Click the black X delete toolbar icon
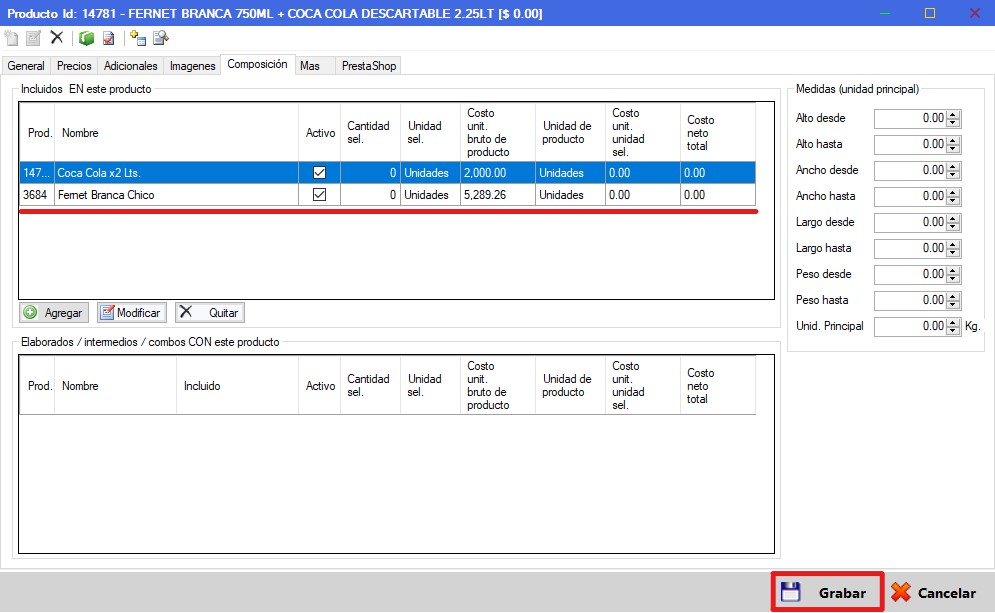The height and width of the screenshot is (613, 995). [x=57, y=37]
